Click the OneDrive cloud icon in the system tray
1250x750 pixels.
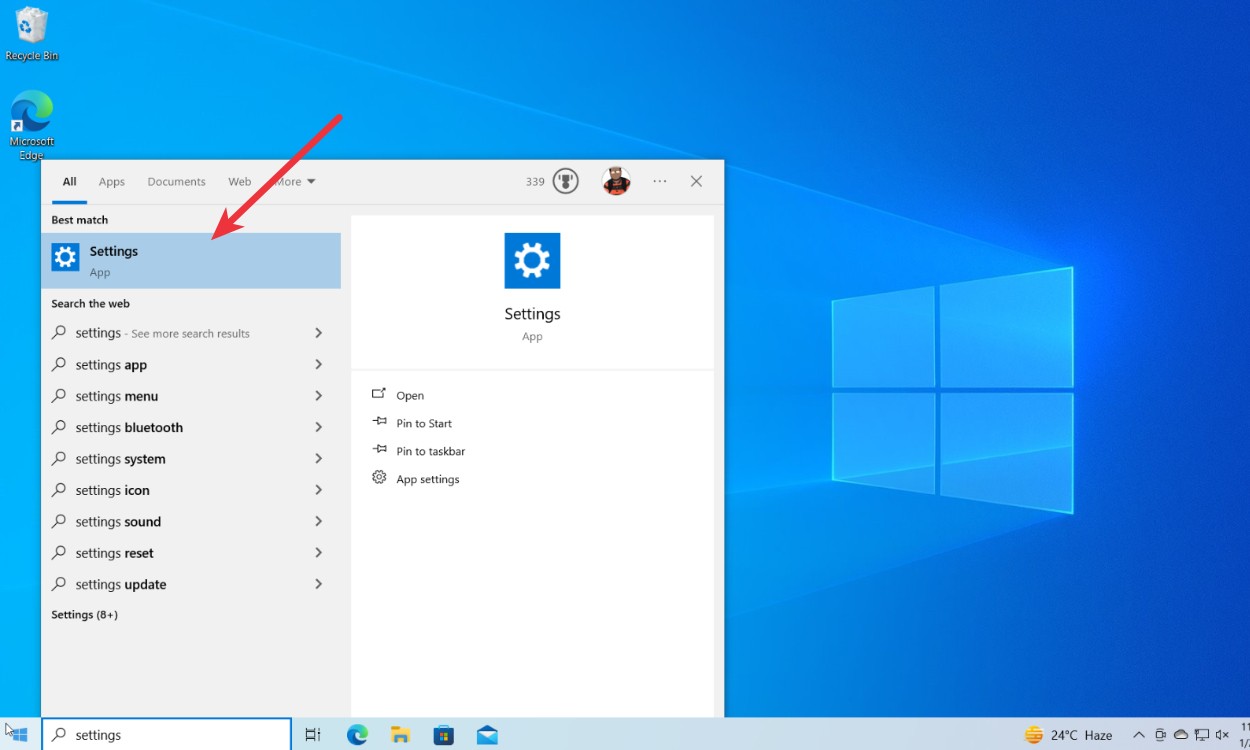click(1180, 733)
